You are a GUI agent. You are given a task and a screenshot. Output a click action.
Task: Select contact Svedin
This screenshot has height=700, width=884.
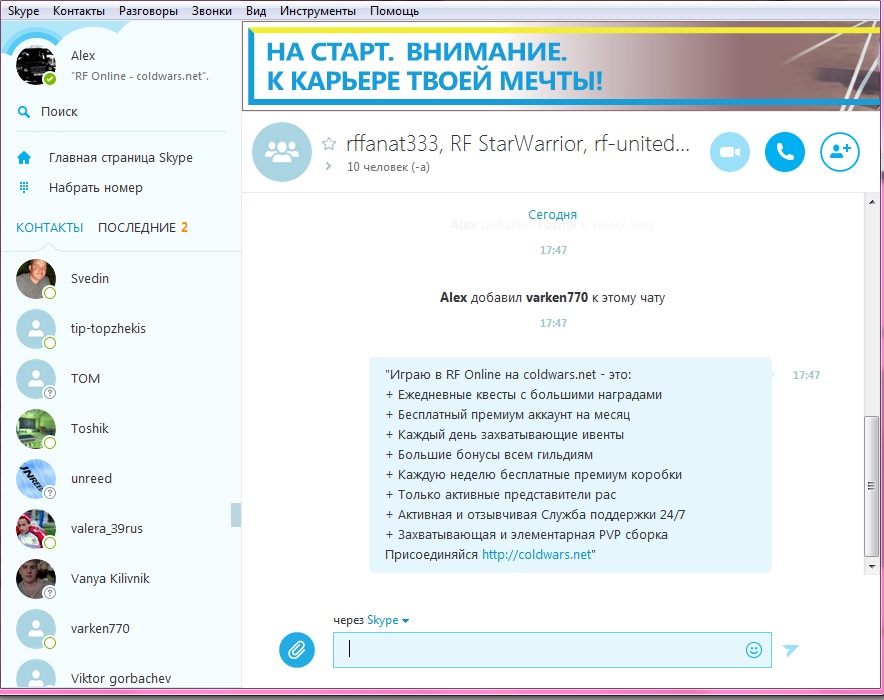tap(121, 278)
